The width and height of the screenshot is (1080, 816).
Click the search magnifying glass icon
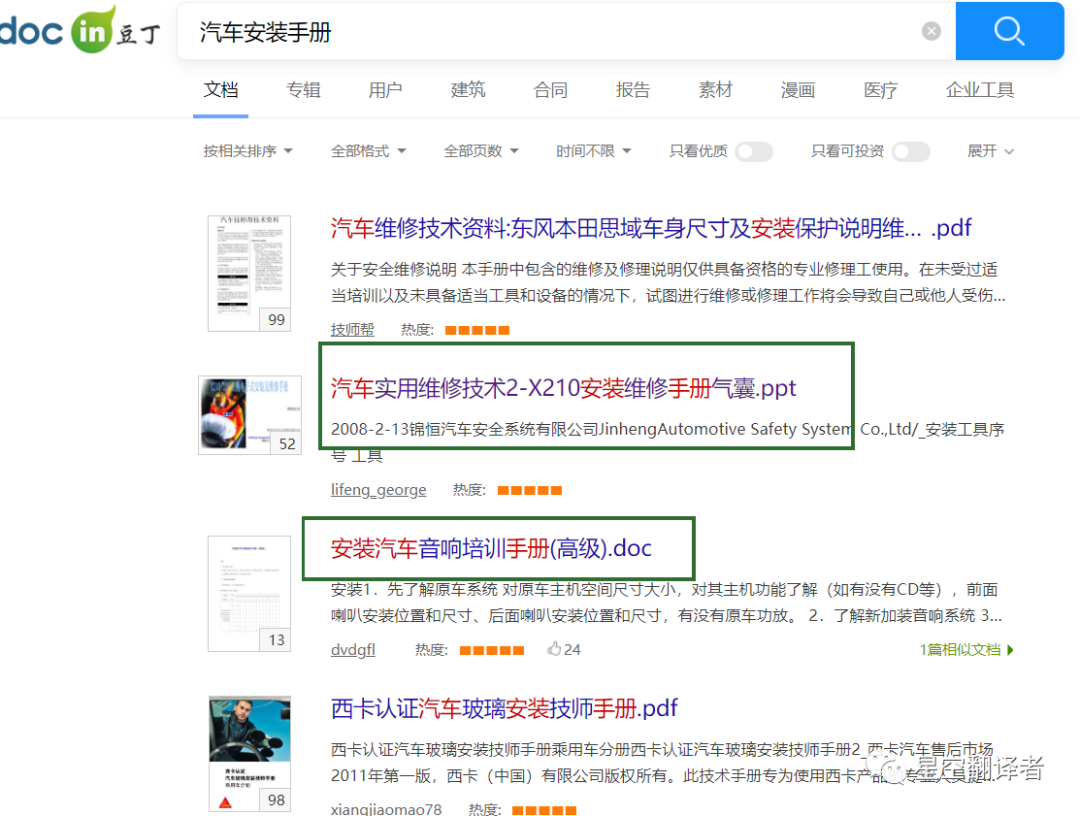point(1009,31)
